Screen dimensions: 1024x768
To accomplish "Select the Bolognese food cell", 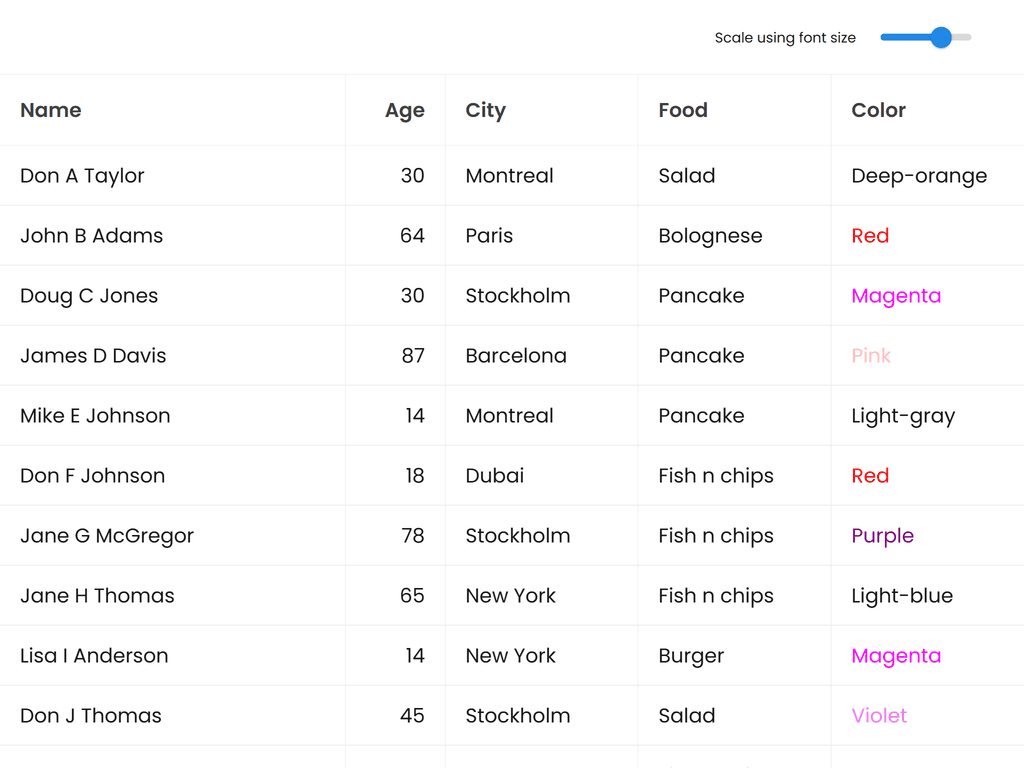I will (x=710, y=236).
